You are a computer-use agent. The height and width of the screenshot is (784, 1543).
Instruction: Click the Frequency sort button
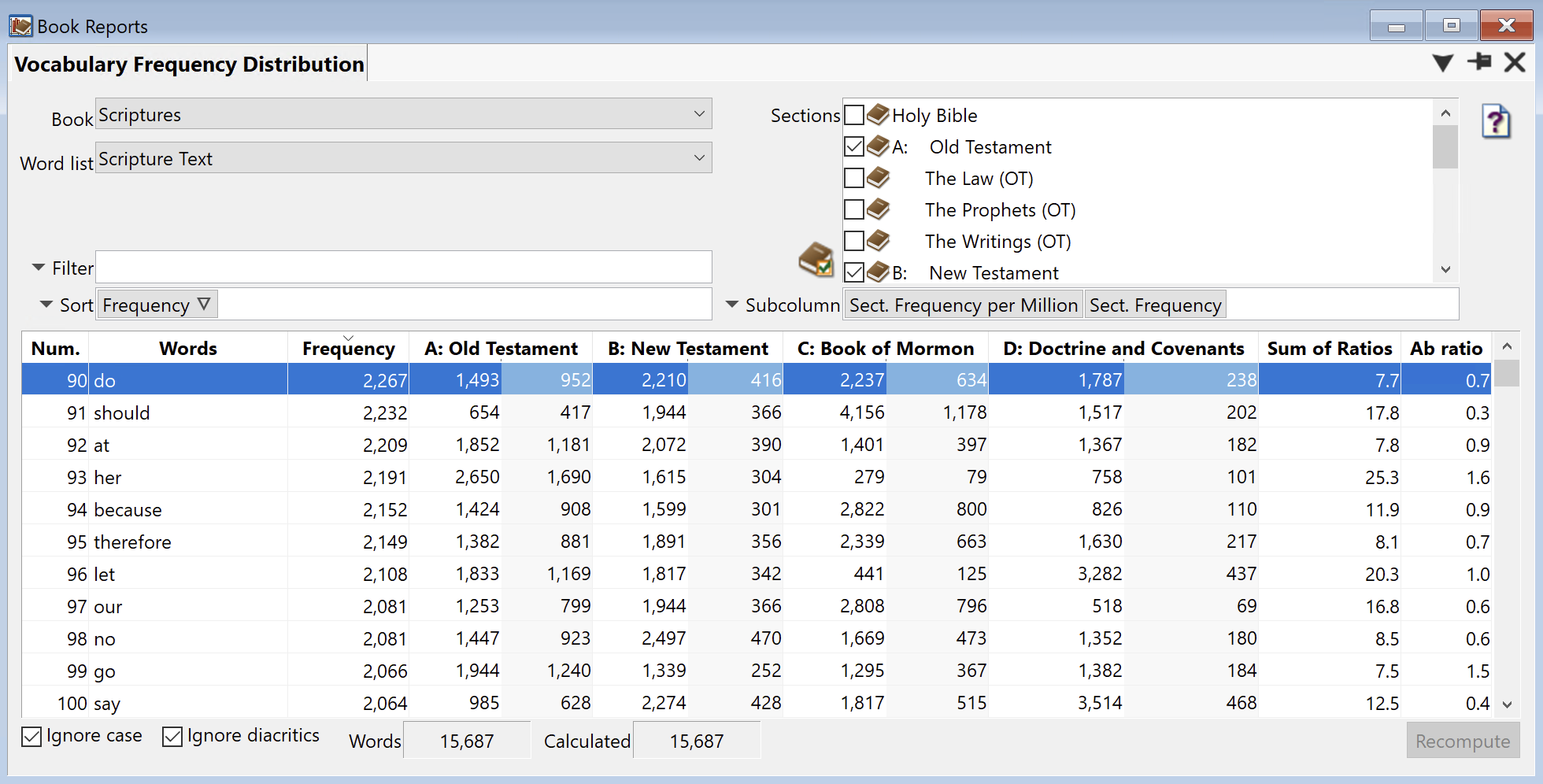coord(156,305)
